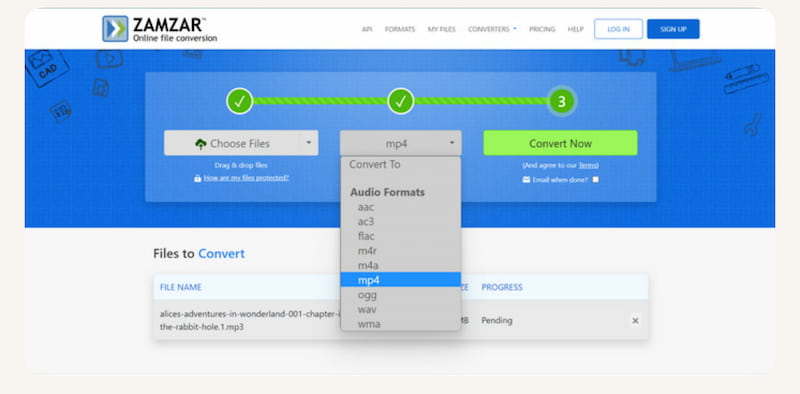Choose flac in Audio Formats
The width and height of the screenshot is (800, 394).
coord(401,236)
